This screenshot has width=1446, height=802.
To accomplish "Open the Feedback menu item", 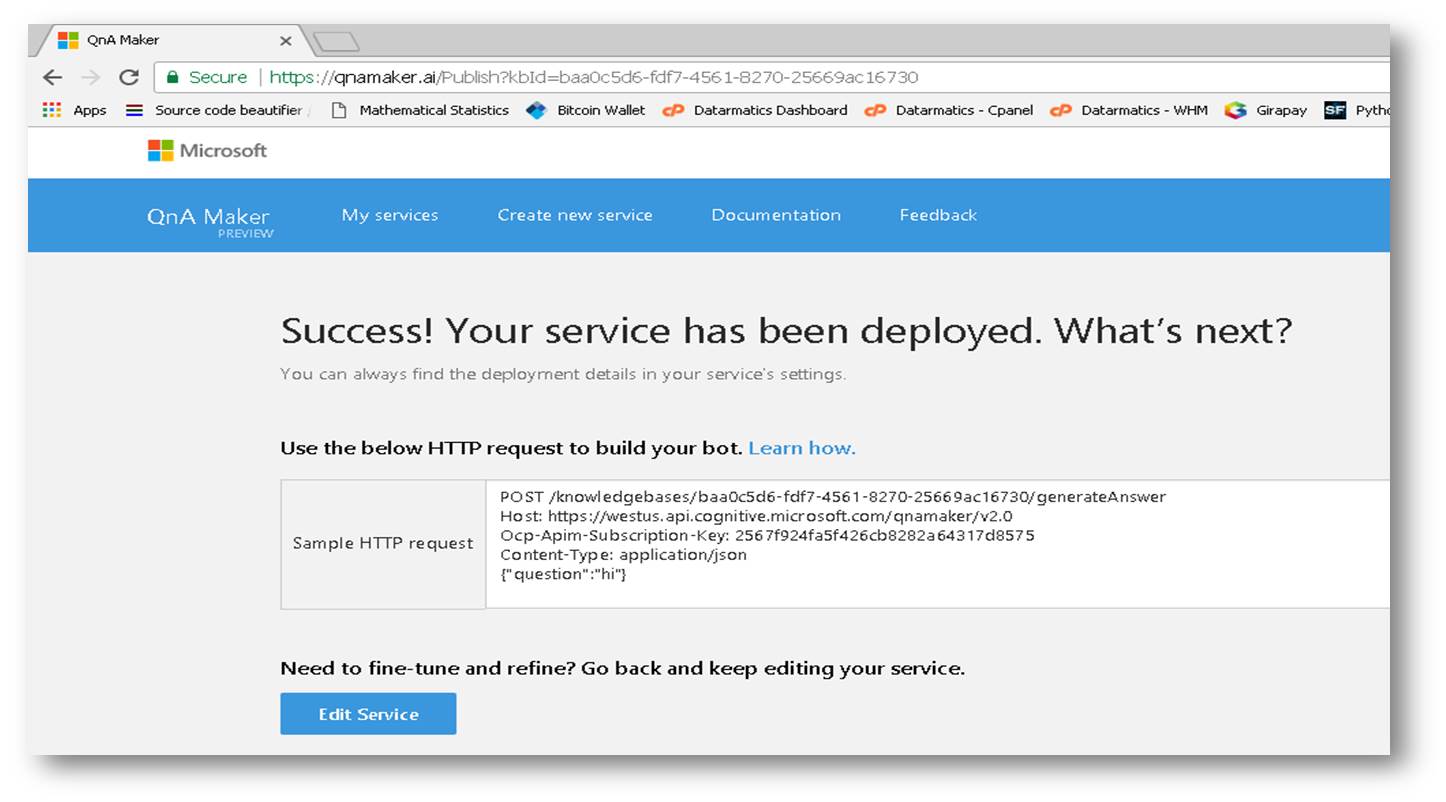I will point(938,215).
